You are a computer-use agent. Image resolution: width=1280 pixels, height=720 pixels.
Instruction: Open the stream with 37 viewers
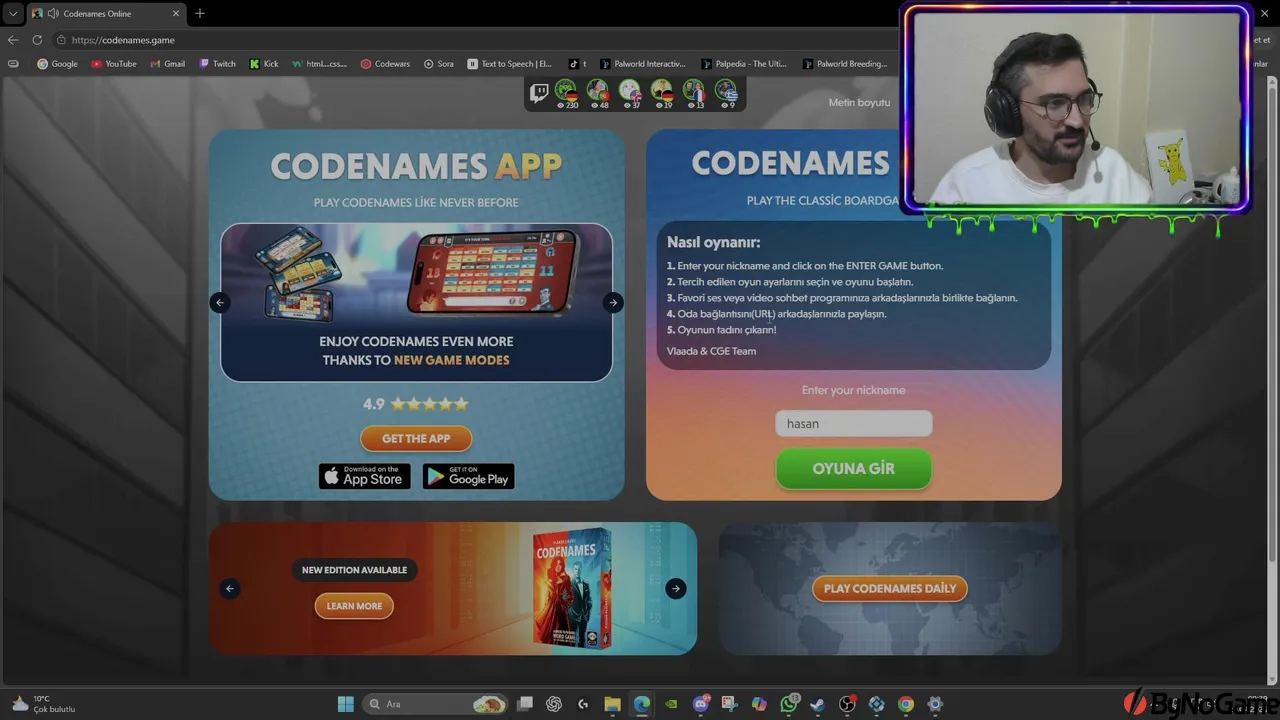point(630,94)
